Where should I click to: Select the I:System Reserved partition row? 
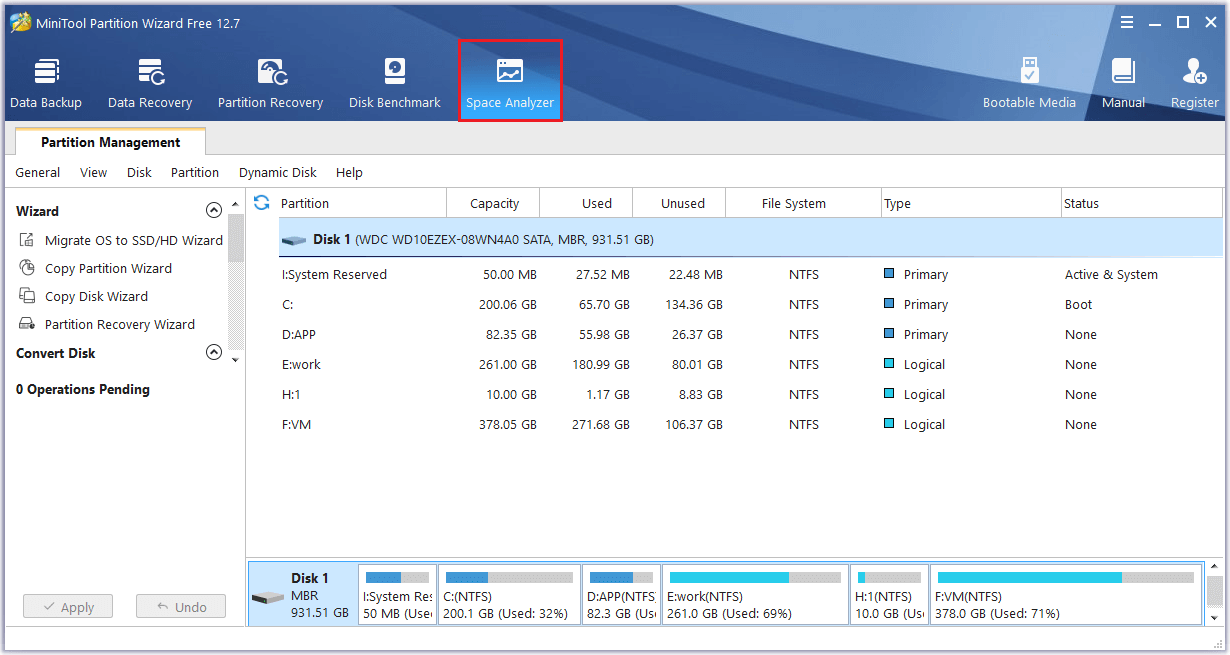(x=750, y=274)
